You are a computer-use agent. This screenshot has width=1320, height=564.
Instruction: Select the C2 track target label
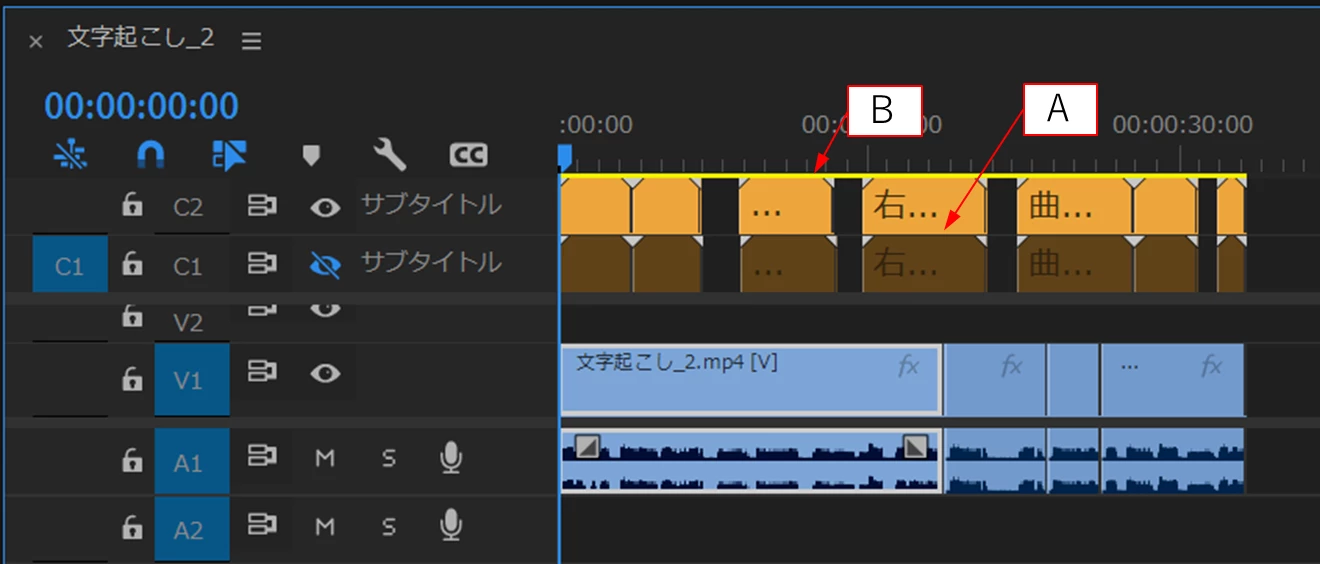point(188,207)
